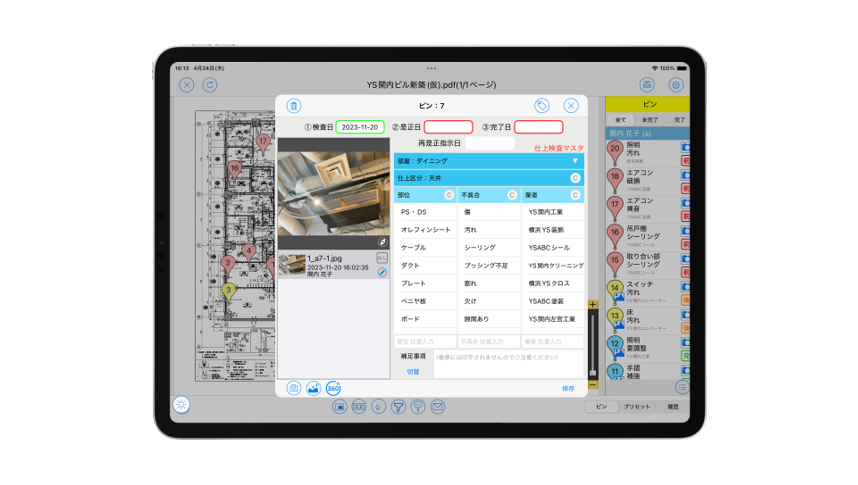Clear the 業者 column with its C icon
858x485 pixels.
pyautogui.click(x=575, y=195)
